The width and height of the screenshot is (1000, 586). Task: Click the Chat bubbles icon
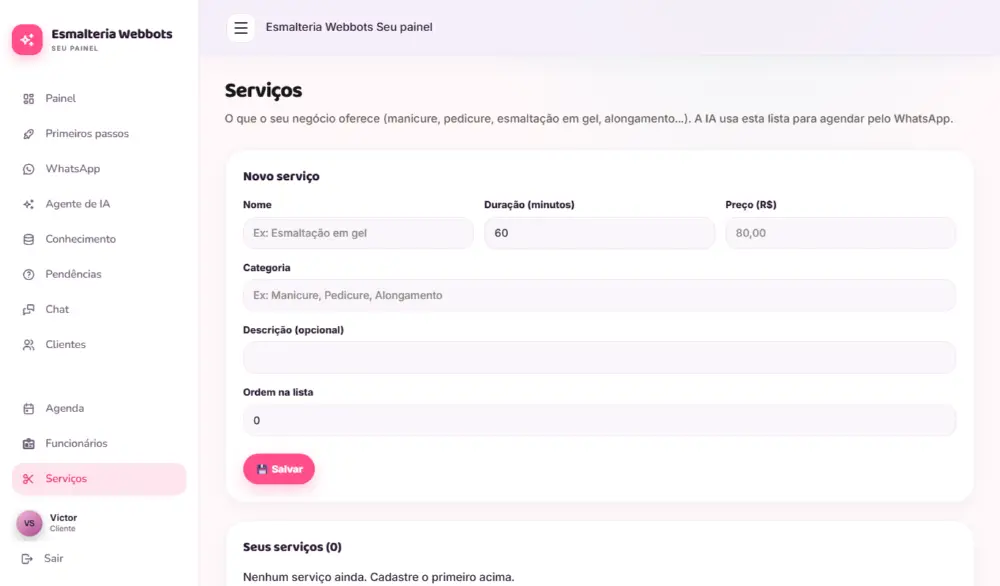pos(29,309)
